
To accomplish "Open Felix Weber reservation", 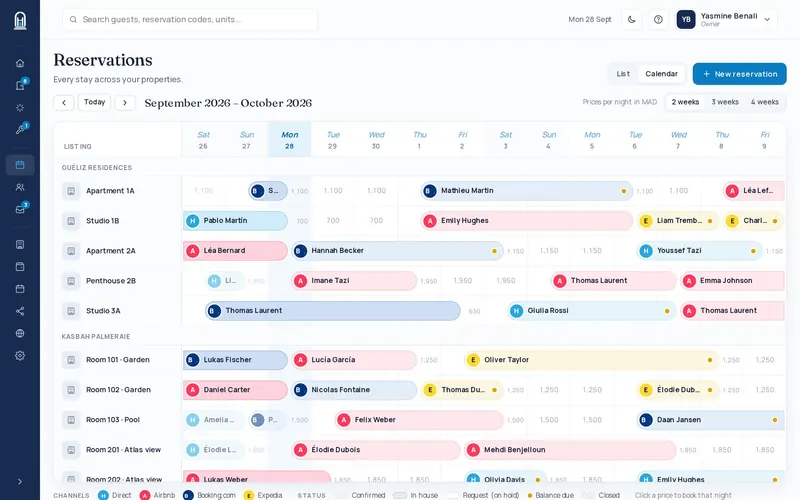I will (419, 420).
